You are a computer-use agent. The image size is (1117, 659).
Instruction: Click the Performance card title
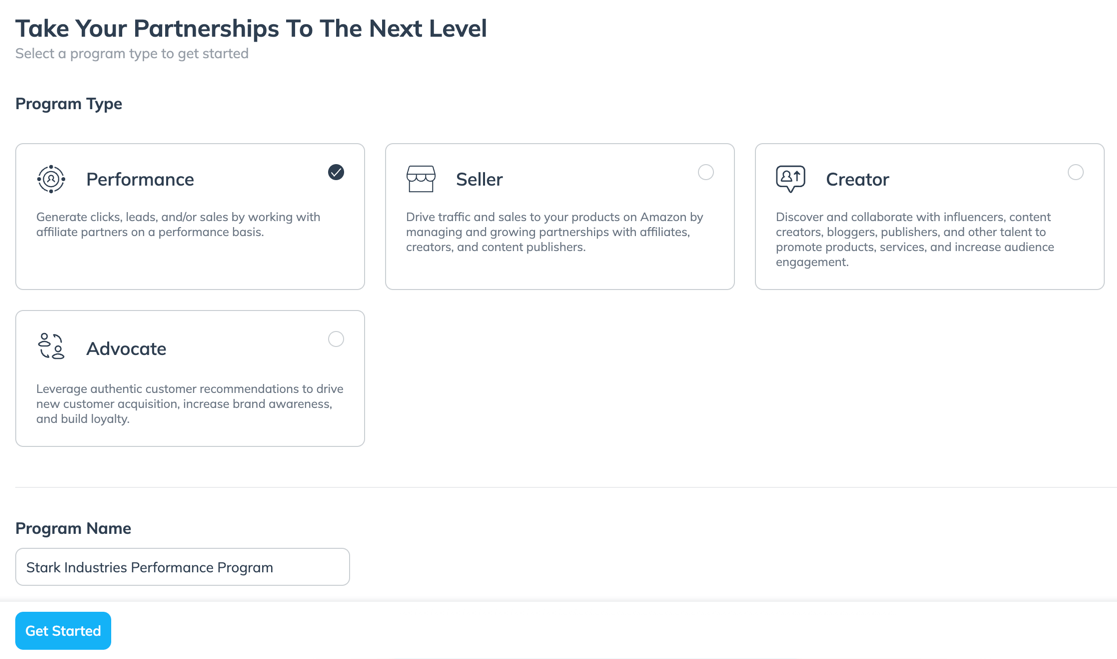pos(140,180)
